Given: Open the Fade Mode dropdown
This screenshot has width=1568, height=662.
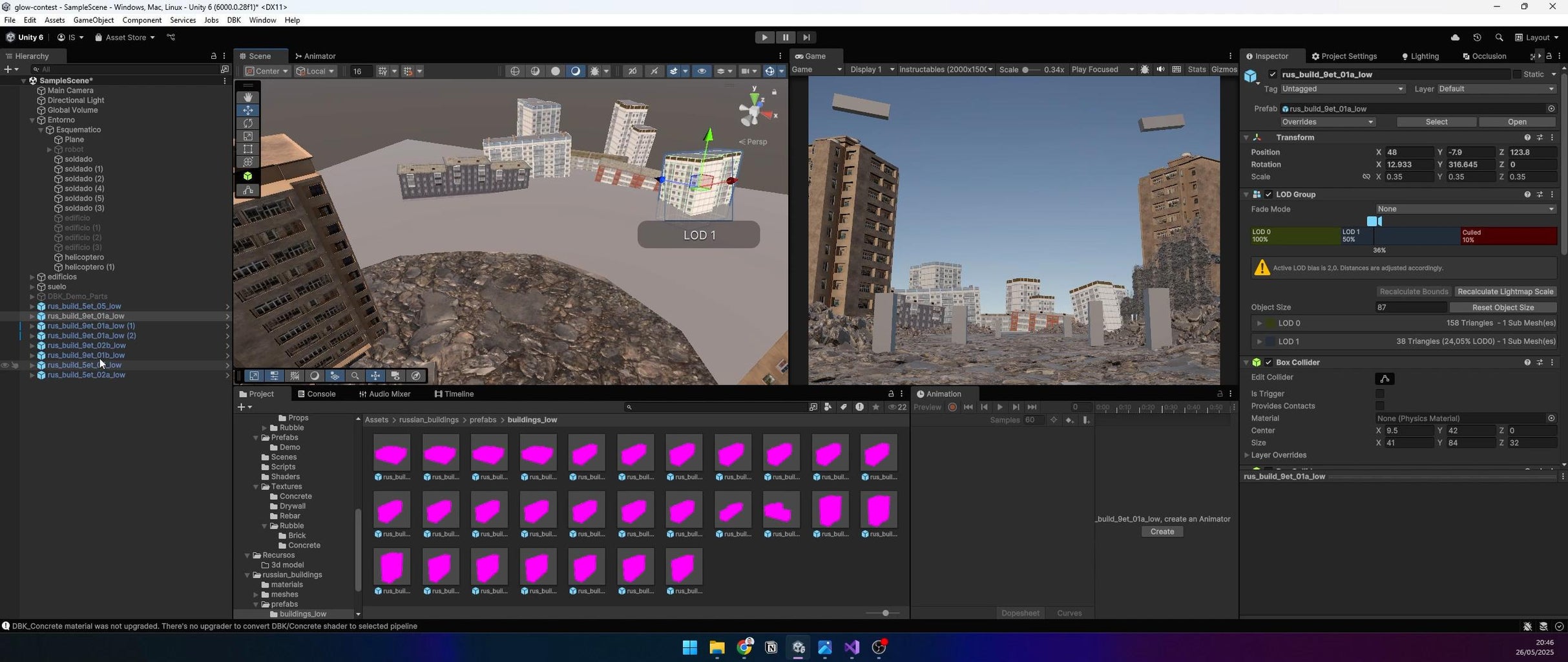Looking at the screenshot, I should coord(1465,209).
